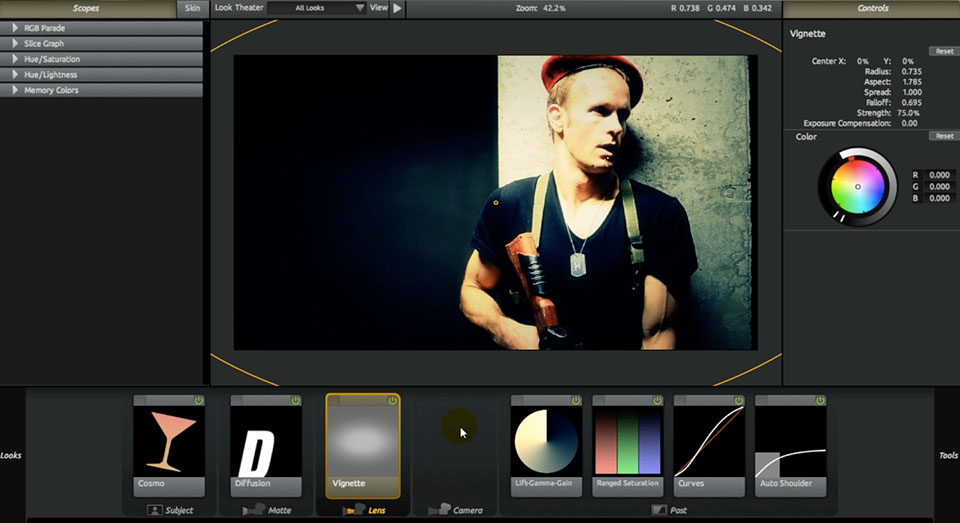
Task: Click the Falloff value 0.695
Action: [911, 103]
